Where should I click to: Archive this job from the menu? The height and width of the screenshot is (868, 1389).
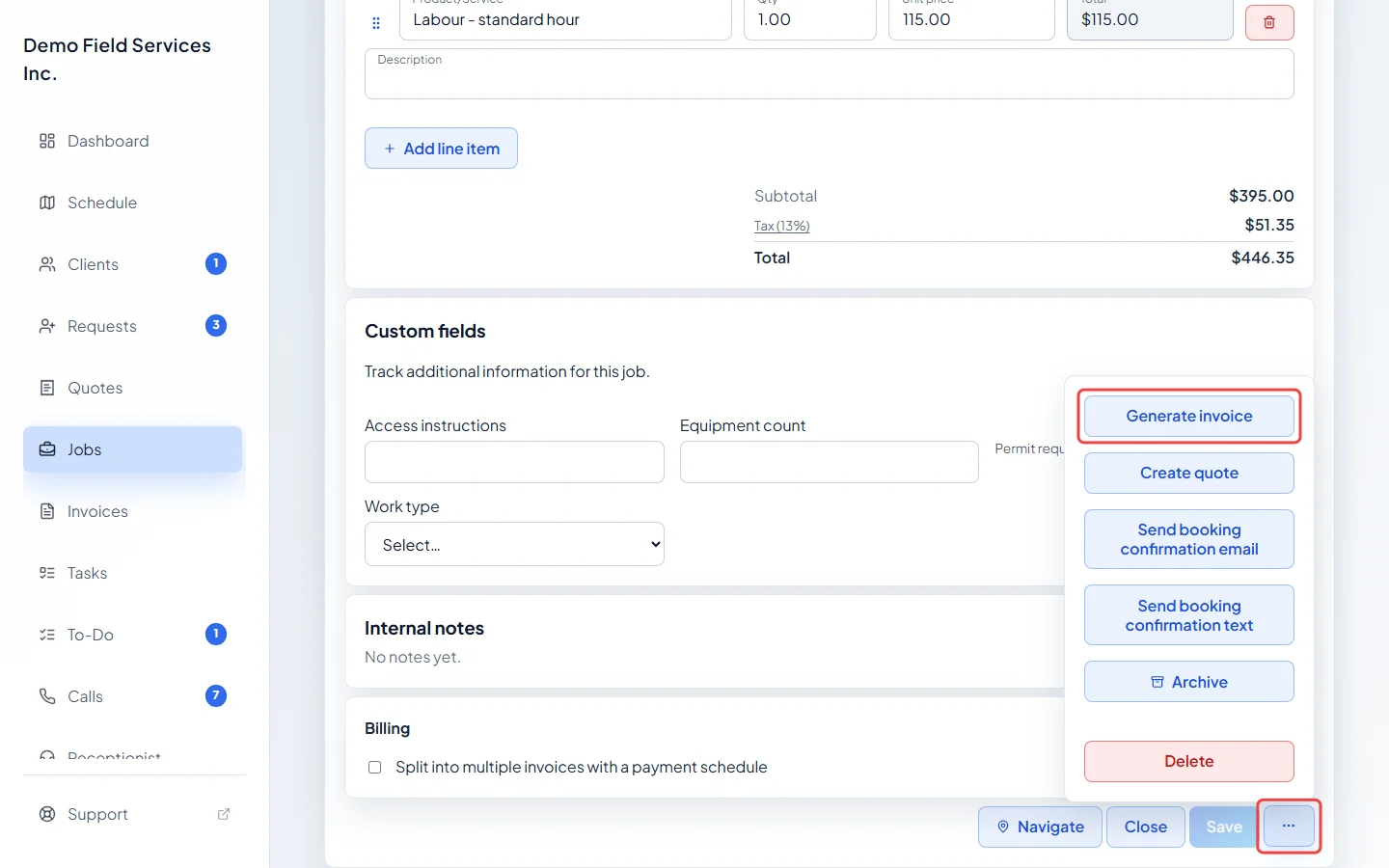coord(1189,682)
